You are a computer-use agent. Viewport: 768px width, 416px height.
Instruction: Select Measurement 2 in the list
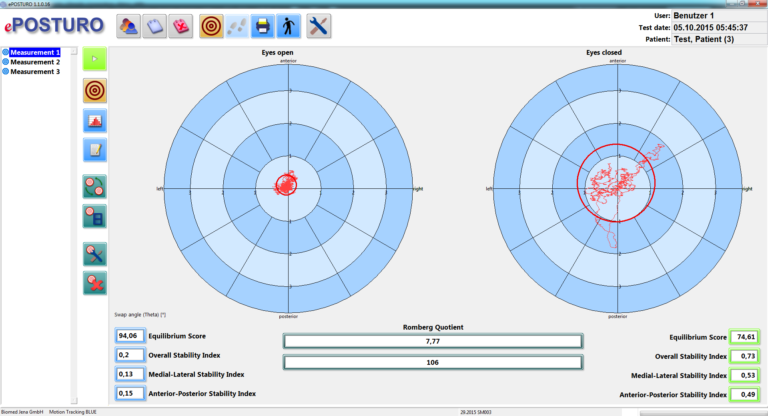(x=35, y=62)
